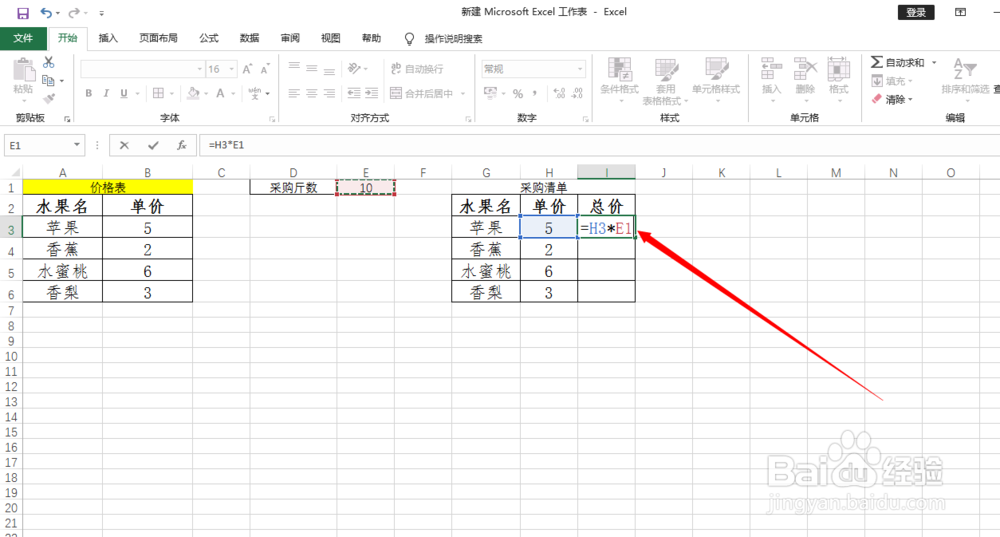Click the Font Color letter A swatch
The width and height of the screenshot is (1000, 537).
220,93
